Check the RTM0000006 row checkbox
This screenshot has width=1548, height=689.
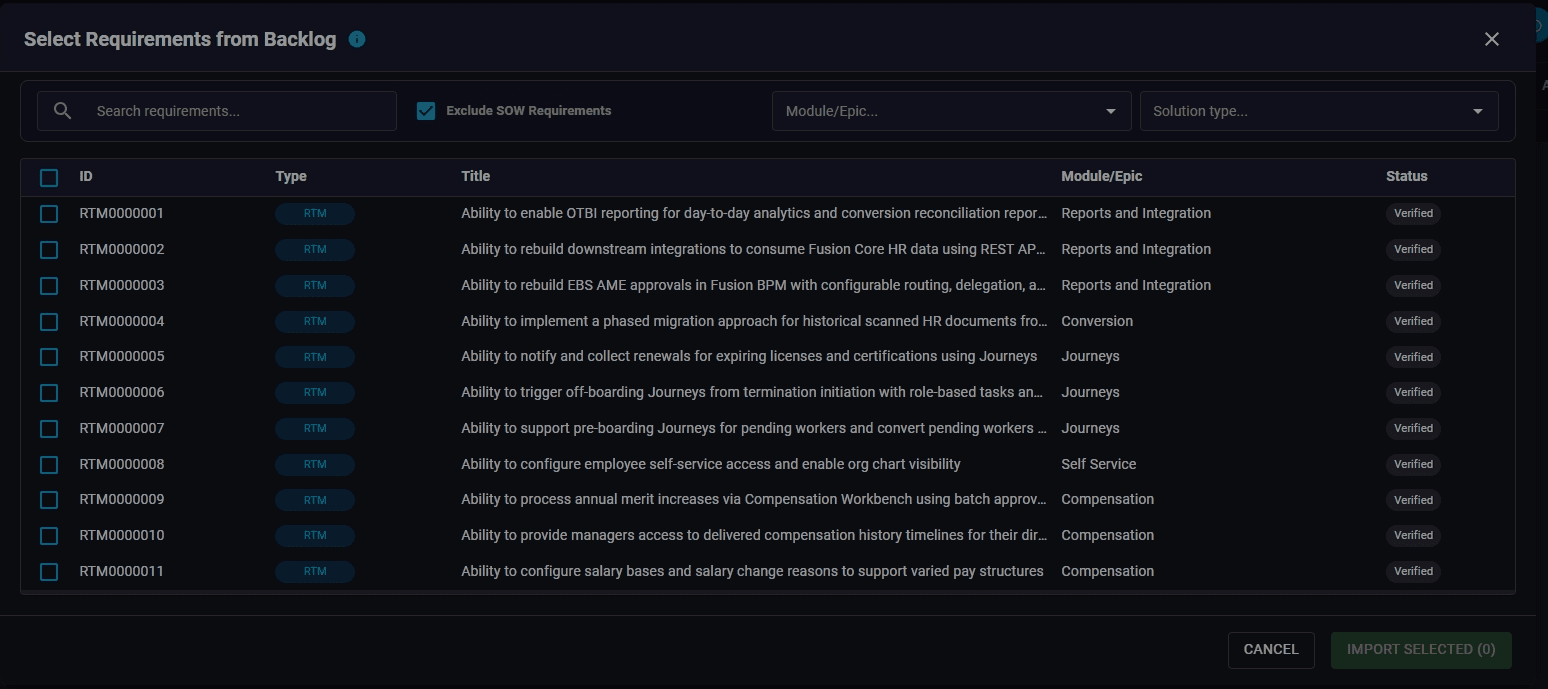pos(49,393)
